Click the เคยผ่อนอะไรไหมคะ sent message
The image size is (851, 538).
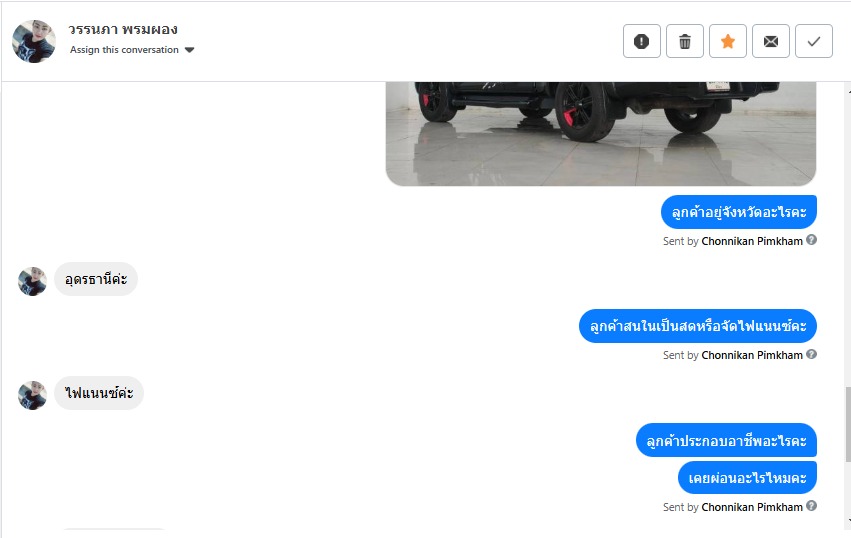(747, 478)
